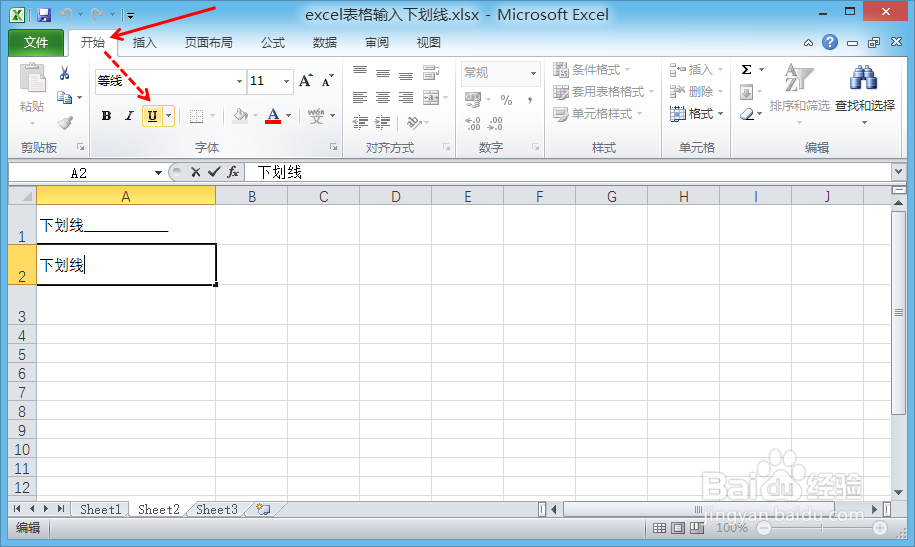The image size is (915, 547).
Task: Apply the fill color bucket
Action: coord(240,116)
